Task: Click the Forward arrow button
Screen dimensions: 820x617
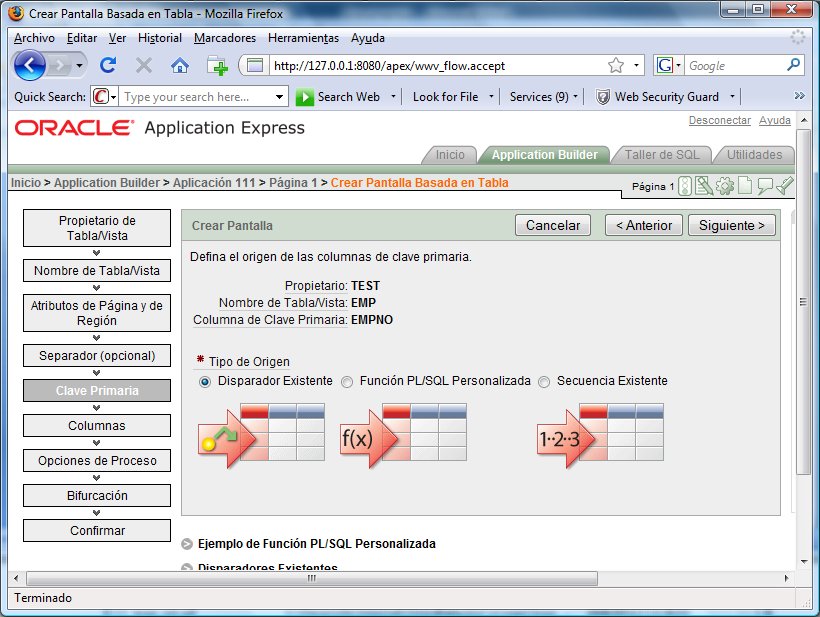Action: 60,66
